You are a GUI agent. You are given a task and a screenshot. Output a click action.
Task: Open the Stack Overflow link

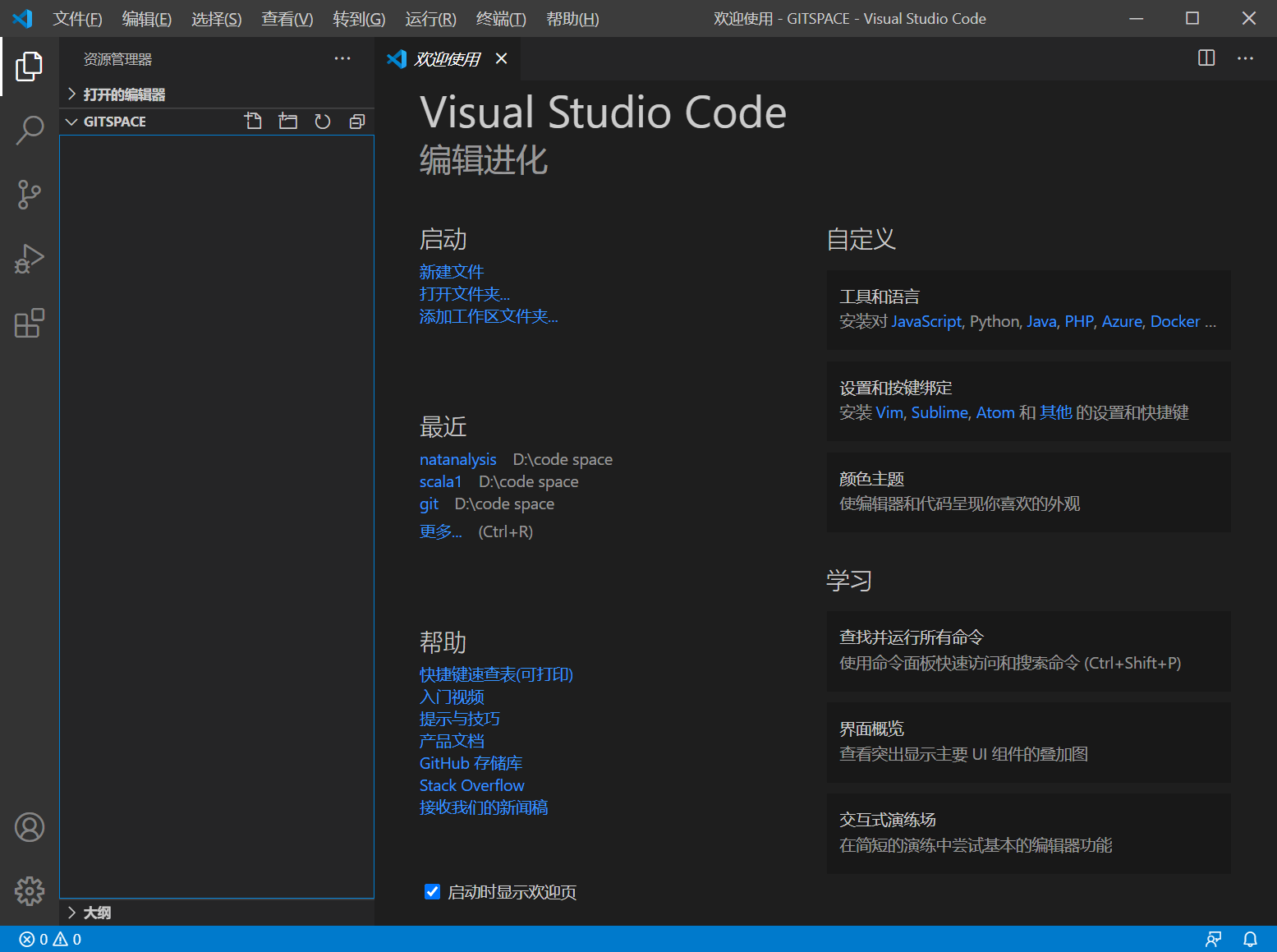tap(472, 785)
